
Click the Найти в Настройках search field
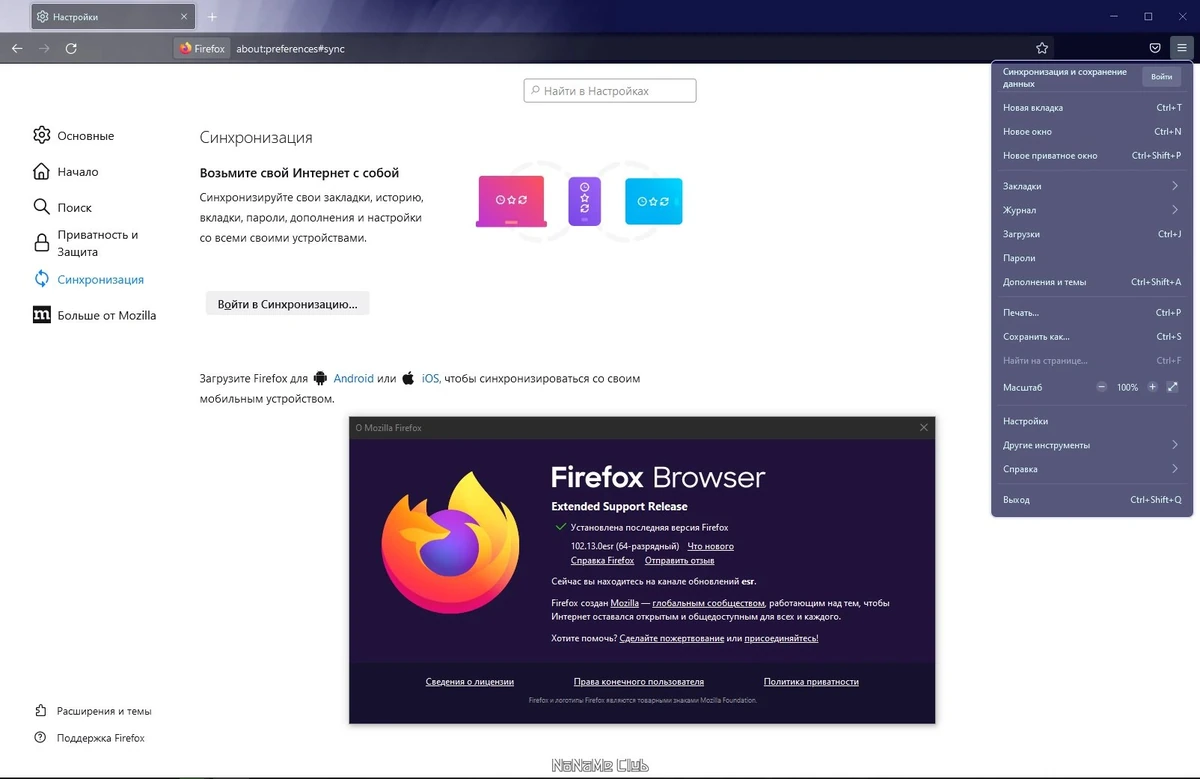(x=610, y=91)
